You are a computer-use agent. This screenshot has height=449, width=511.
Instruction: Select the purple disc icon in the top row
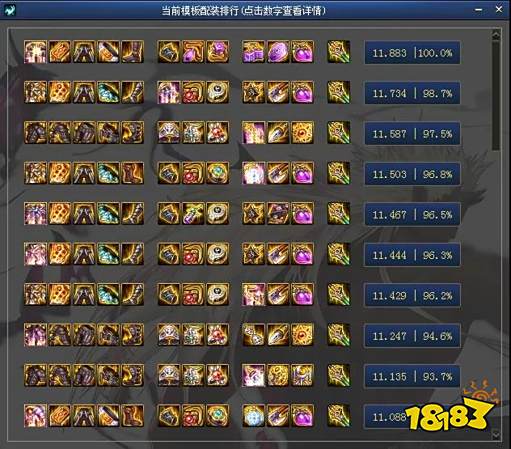click(x=278, y=52)
